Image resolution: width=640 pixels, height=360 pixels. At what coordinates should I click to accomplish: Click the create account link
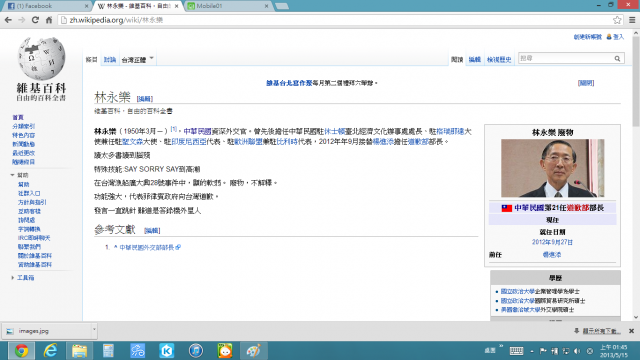coord(587,37)
